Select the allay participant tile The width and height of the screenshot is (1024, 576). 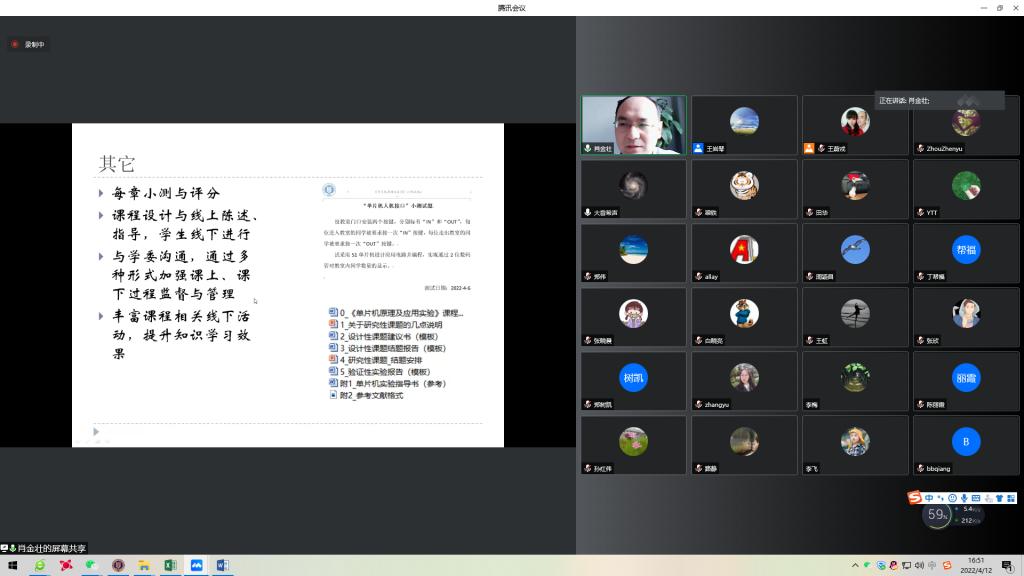coord(744,254)
